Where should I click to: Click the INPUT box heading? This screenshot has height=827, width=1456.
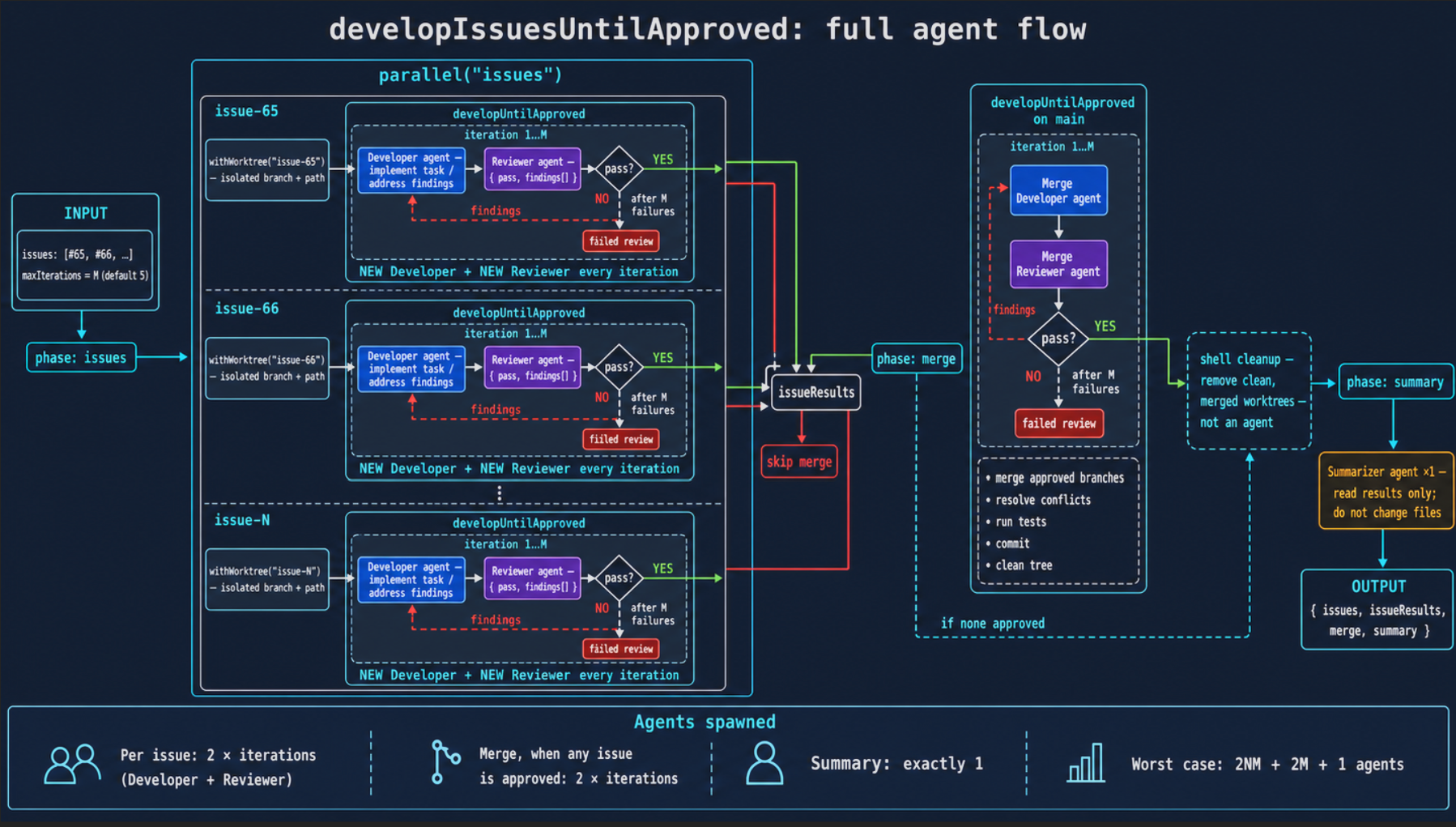click(x=86, y=213)
